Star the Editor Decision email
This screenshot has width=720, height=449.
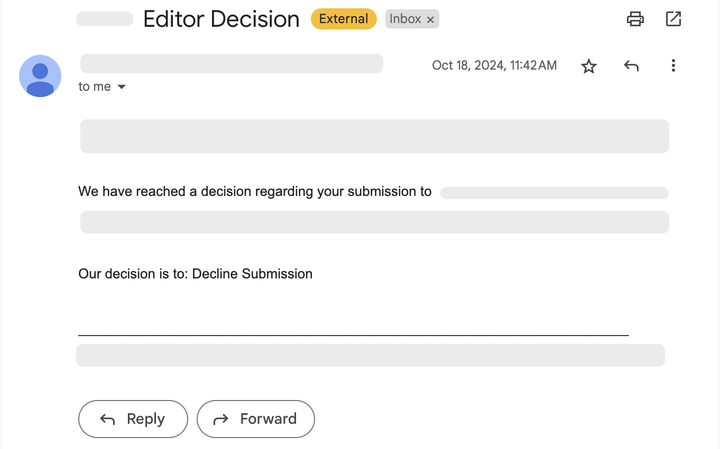pos(589,66)
